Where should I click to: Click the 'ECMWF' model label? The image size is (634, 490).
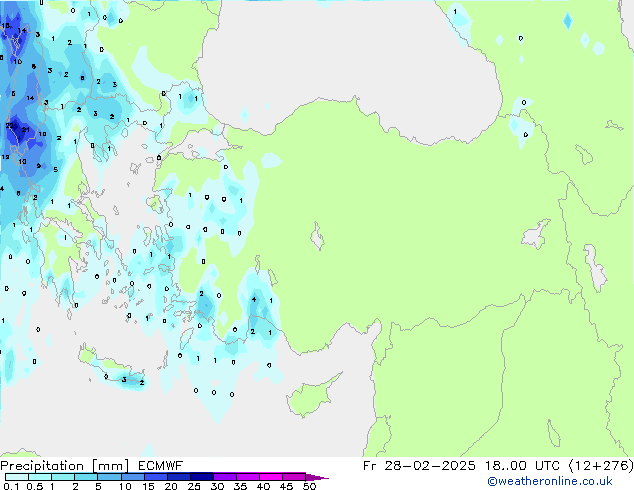click(x=160, y=466)
